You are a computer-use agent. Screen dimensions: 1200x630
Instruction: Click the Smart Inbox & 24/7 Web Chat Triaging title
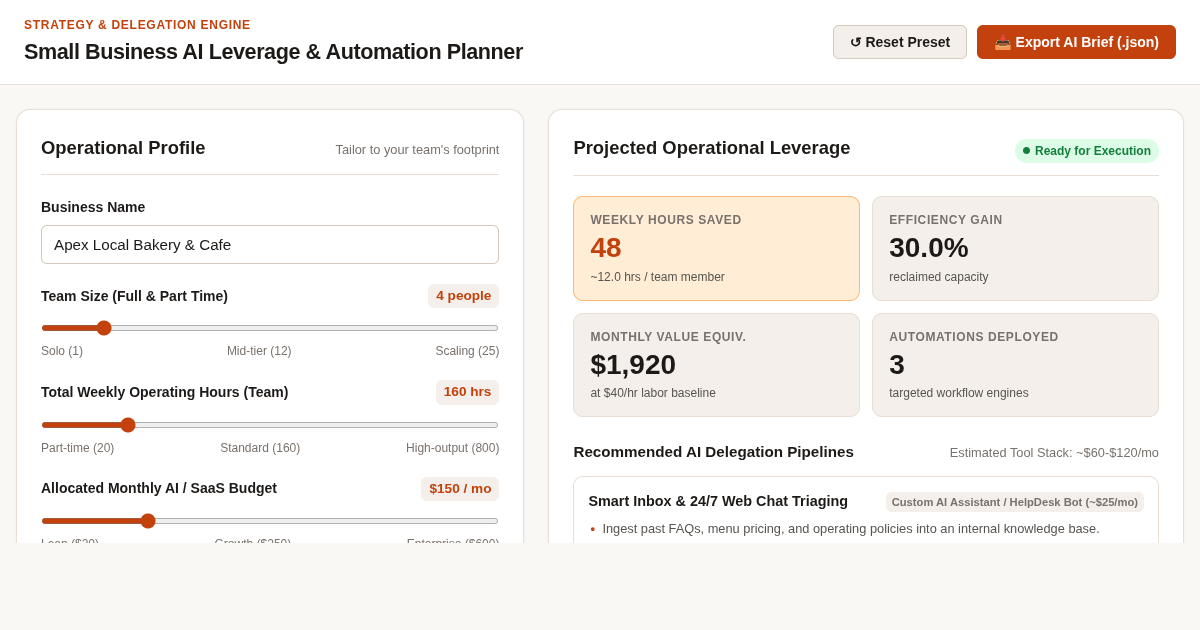click(x=718, y=501)
